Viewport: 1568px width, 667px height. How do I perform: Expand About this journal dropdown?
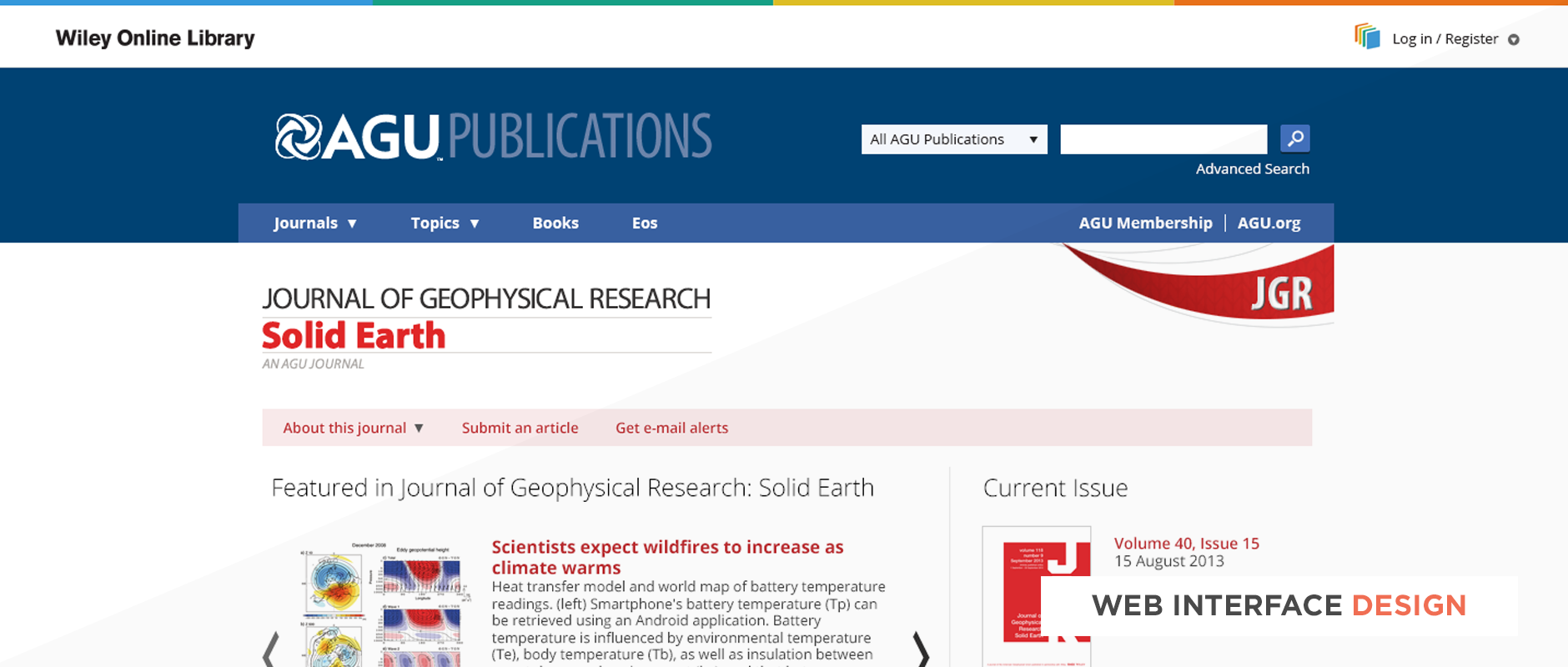[x=353, y=428]
